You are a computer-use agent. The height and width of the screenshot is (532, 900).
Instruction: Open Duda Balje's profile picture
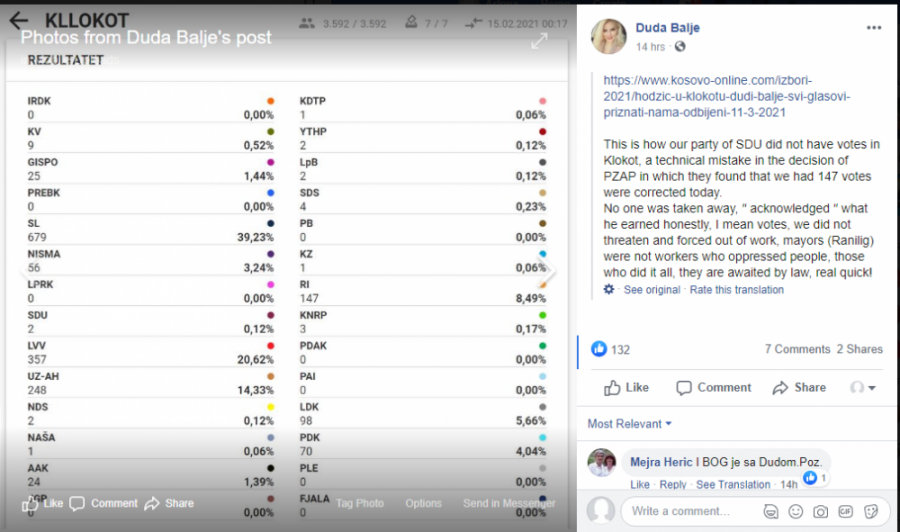tap(609, 36)
